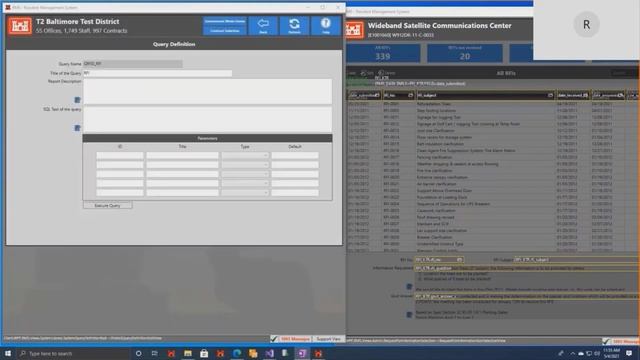Select the Sequence of Operations for UPS Breakers row

point(493,204)
